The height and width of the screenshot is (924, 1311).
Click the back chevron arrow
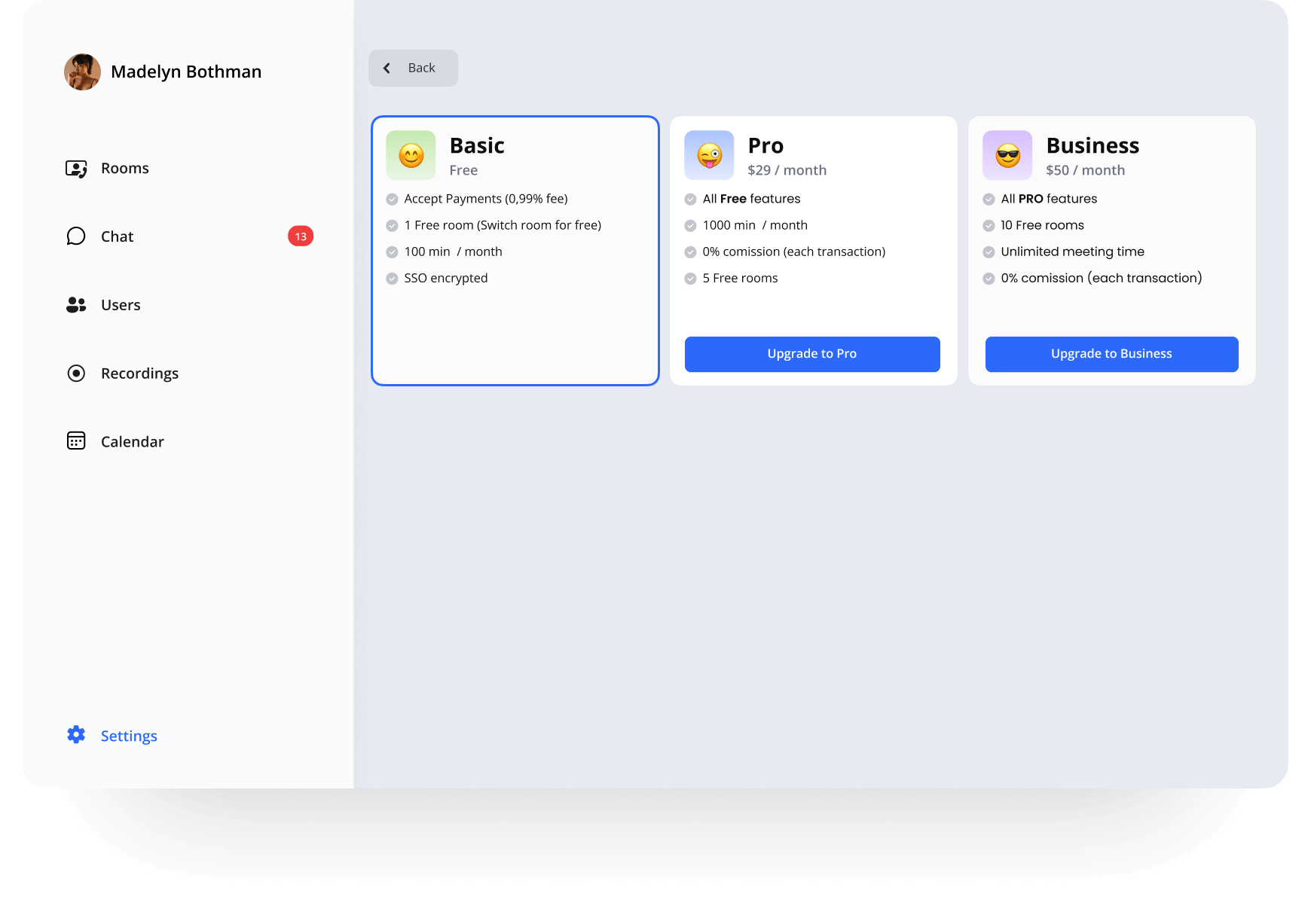(x=387, y=68)
